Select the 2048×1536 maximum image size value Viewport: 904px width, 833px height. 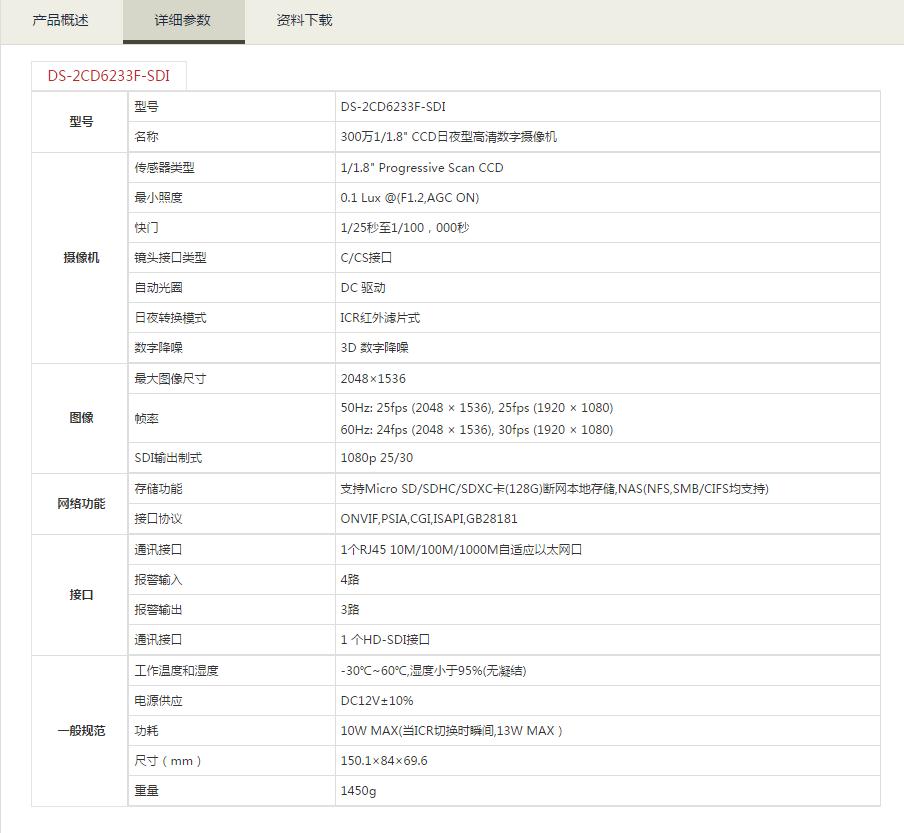373,379
